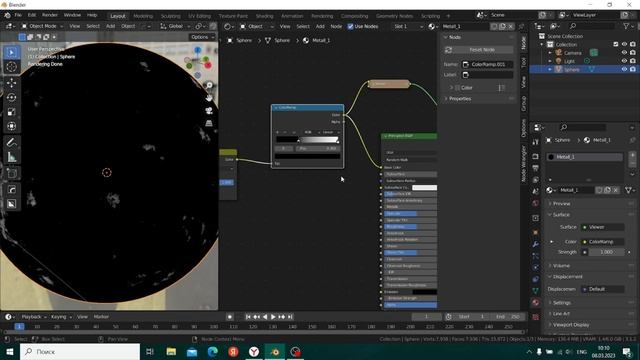
Task: Click the Surface Viewer shader button
Action: pos(602,227)
